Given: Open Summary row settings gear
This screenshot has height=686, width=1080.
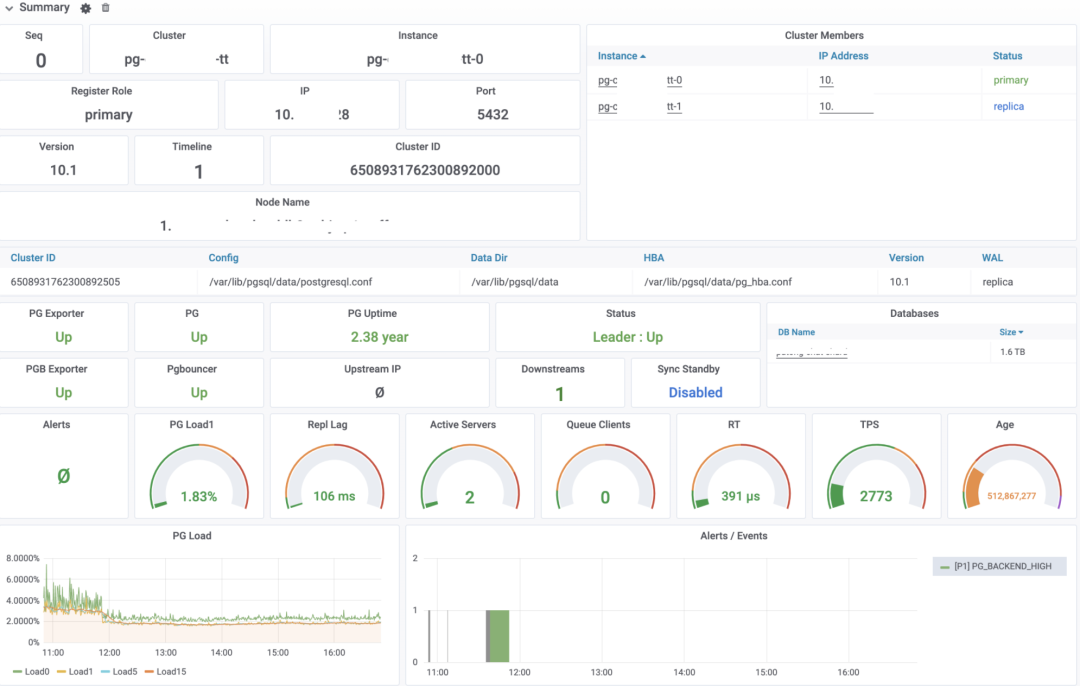Looking at the screenshot, I should tap(86, 8).
